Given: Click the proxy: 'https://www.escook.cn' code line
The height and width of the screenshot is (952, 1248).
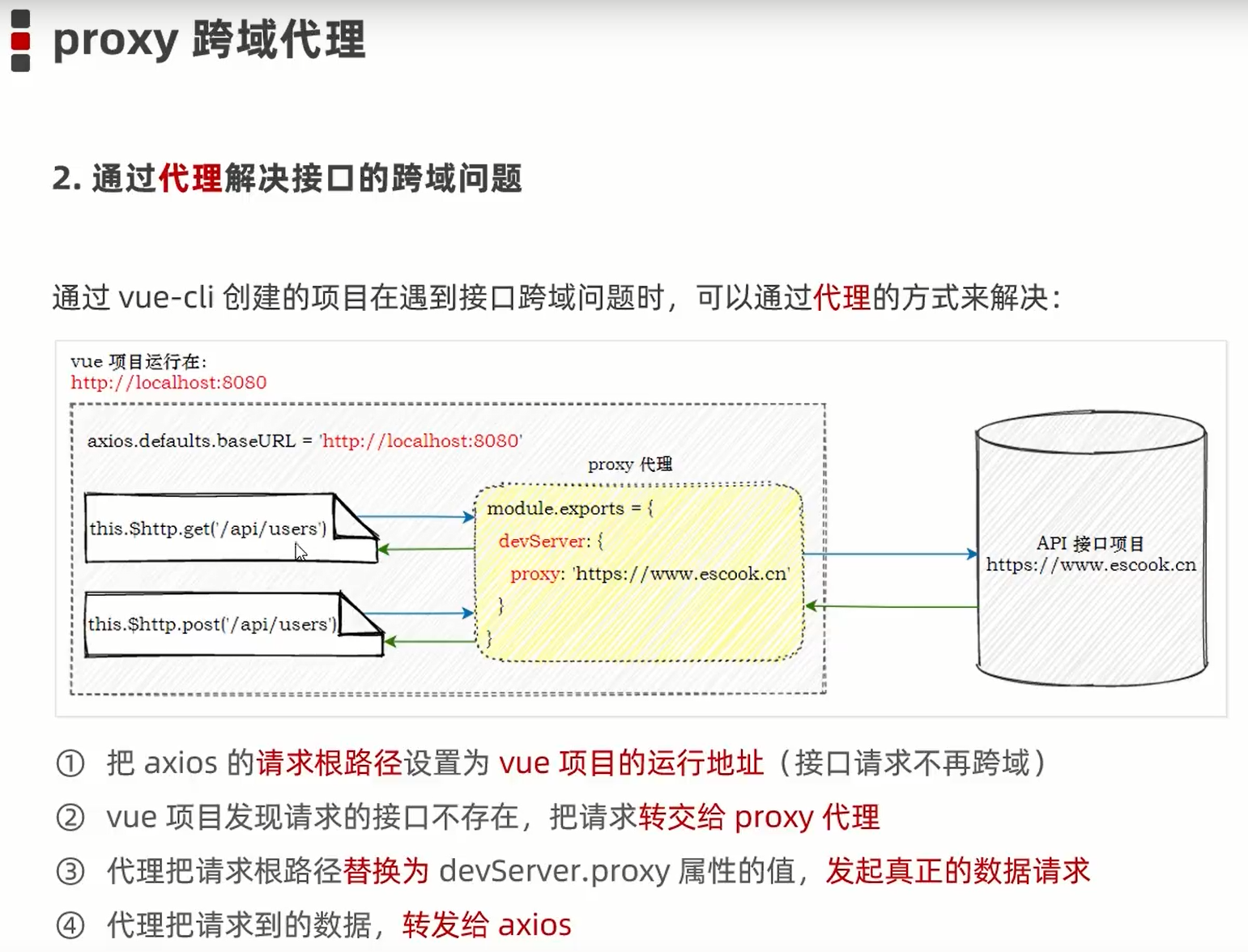Looking at the screenshot, I should 650,574.
